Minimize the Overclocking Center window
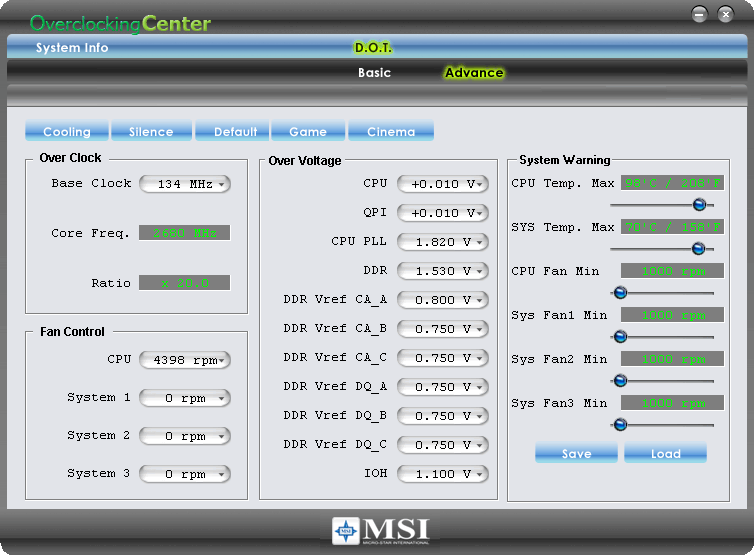This screenshot has height=555, width=754. (x=700, y=14)
